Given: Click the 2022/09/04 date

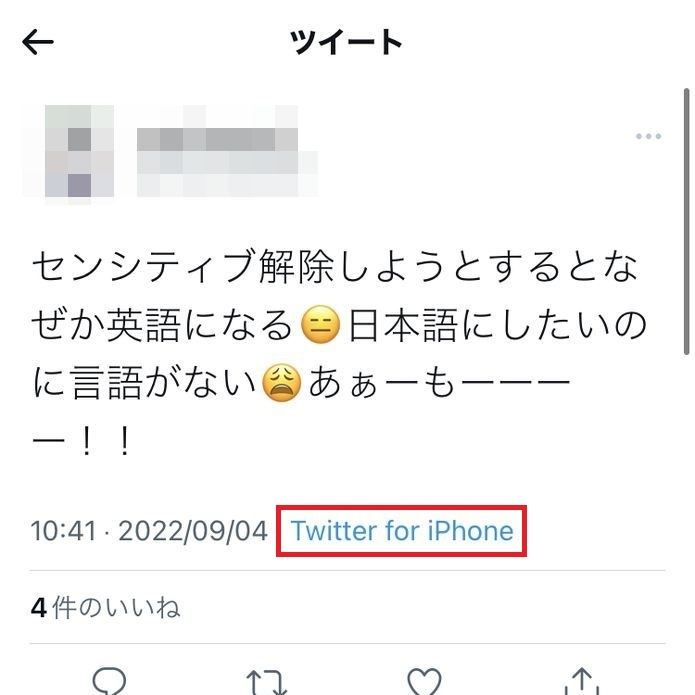Looking at the screenshot, I should [x=193, y=531].
